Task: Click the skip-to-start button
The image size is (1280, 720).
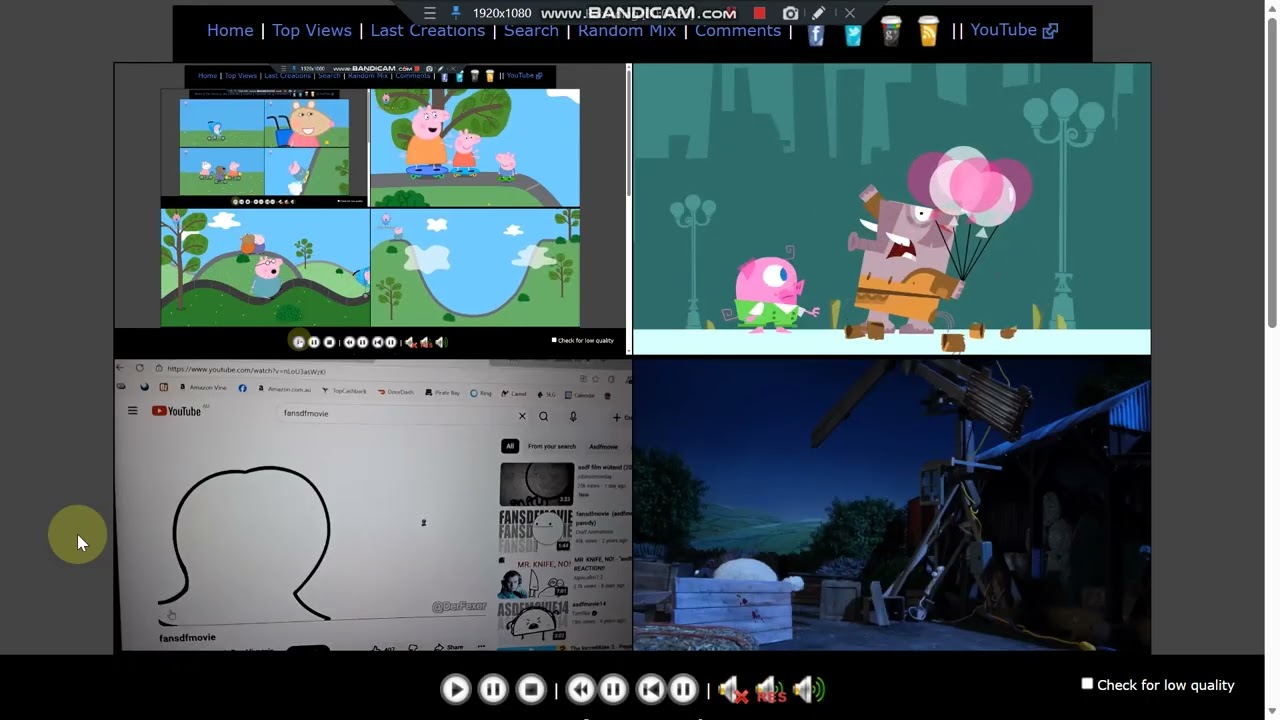Action: (651, 689)
